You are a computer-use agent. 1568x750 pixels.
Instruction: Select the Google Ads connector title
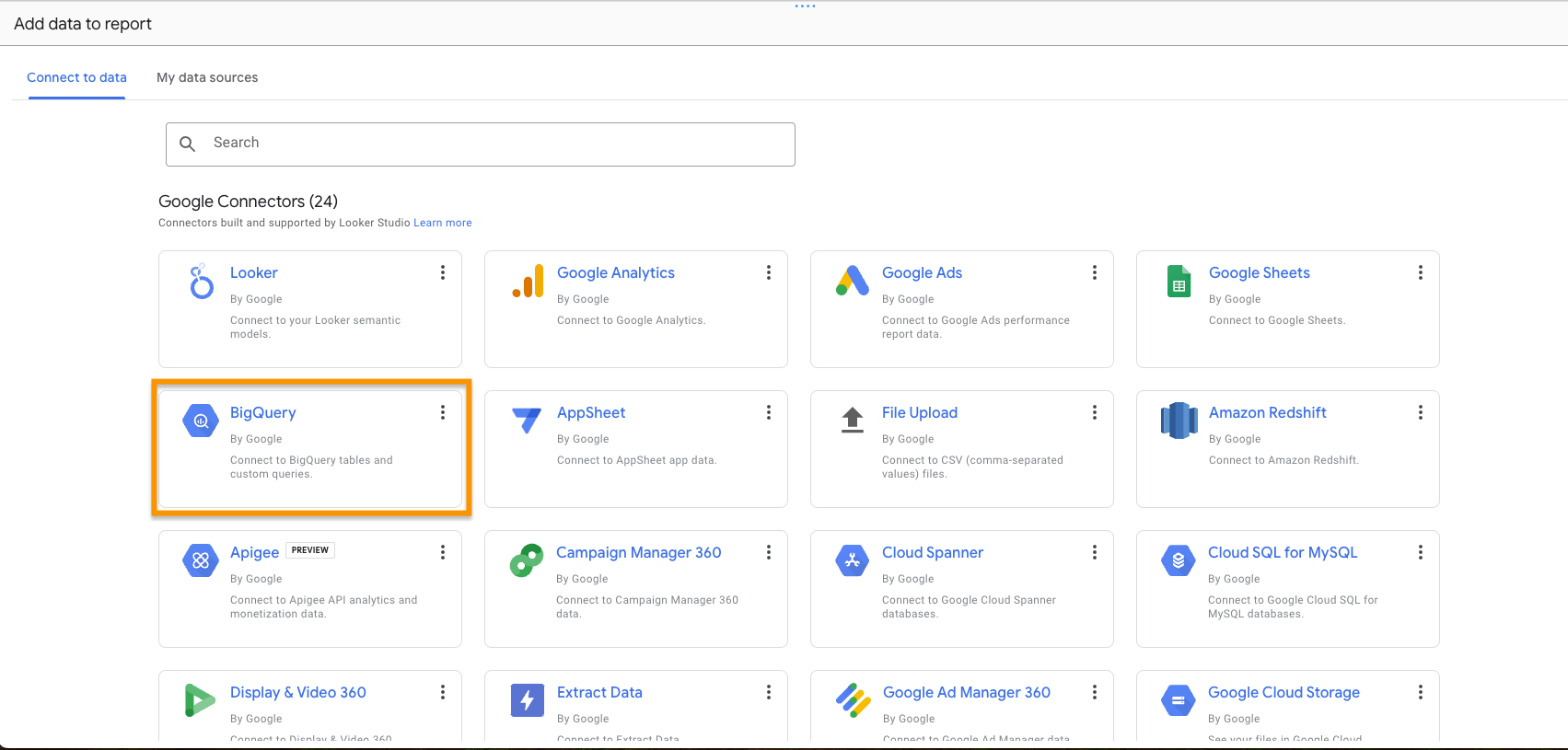pyautogui.click(x=922, y=272)
